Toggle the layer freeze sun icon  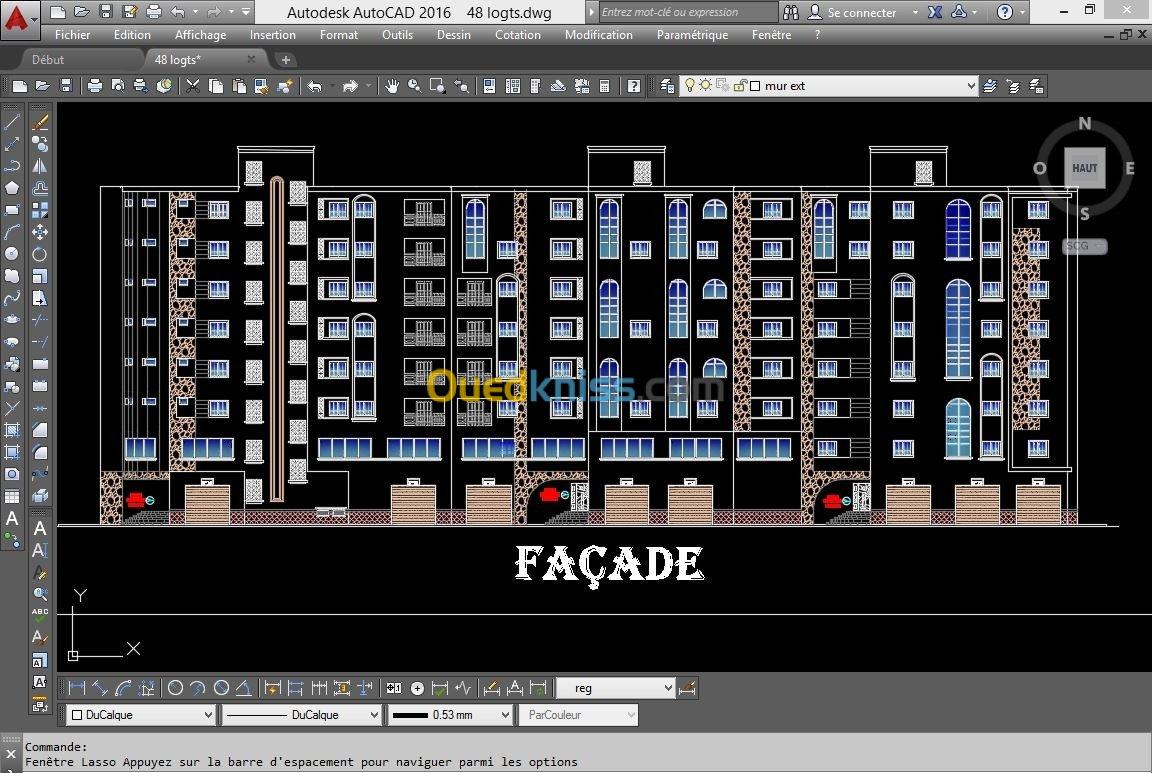[x=705, y=86]
